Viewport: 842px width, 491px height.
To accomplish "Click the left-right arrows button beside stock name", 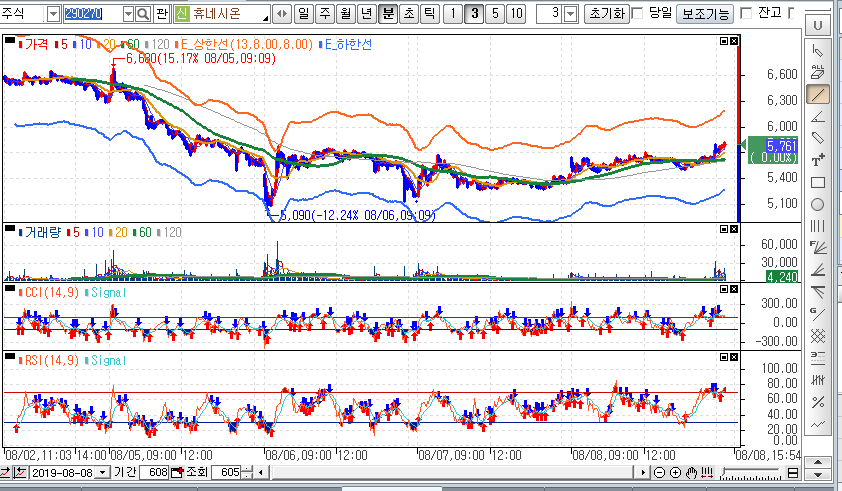I will [x=281, y=14].
